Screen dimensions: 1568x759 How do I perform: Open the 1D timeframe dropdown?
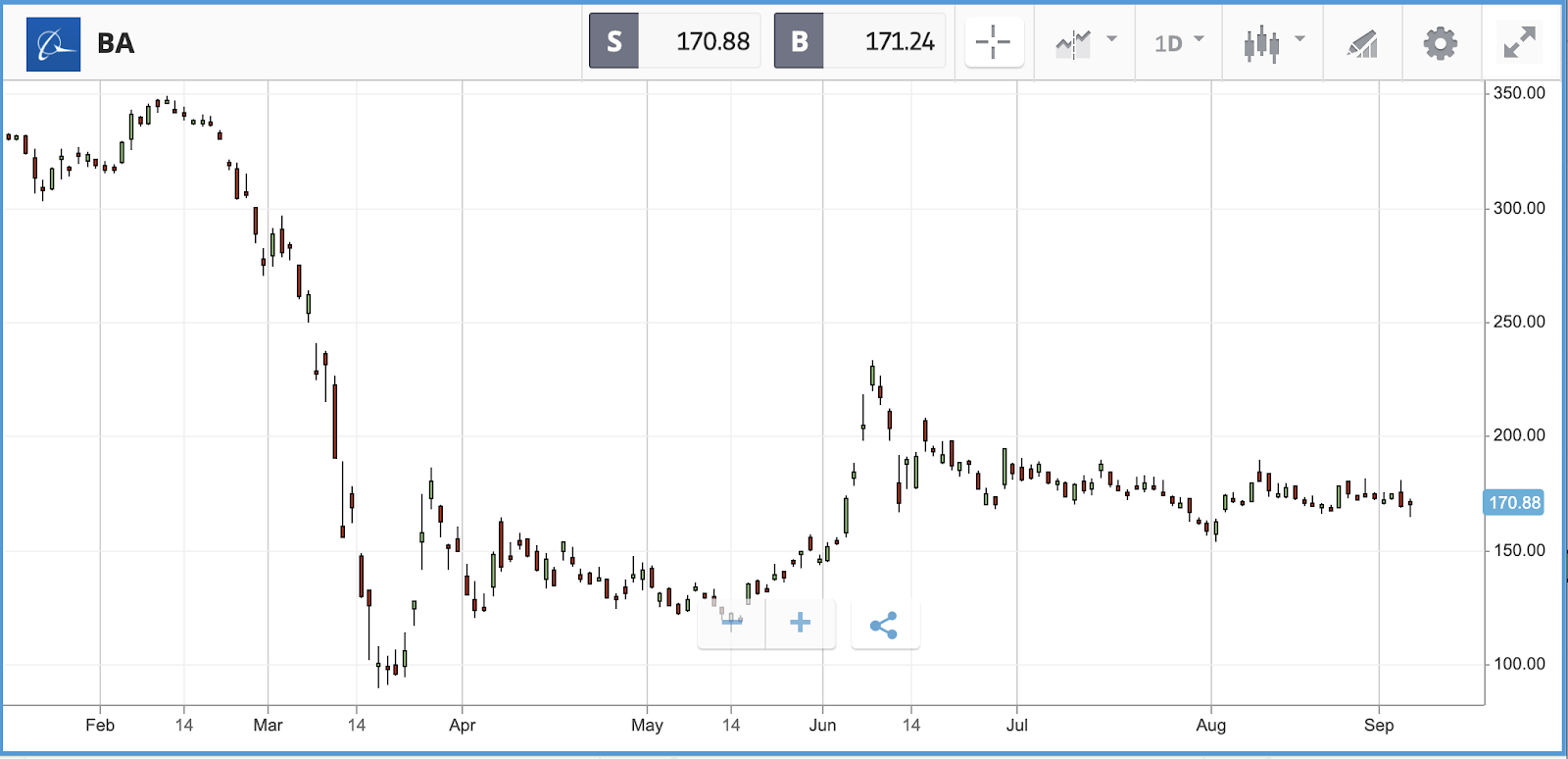(1178, 43)
